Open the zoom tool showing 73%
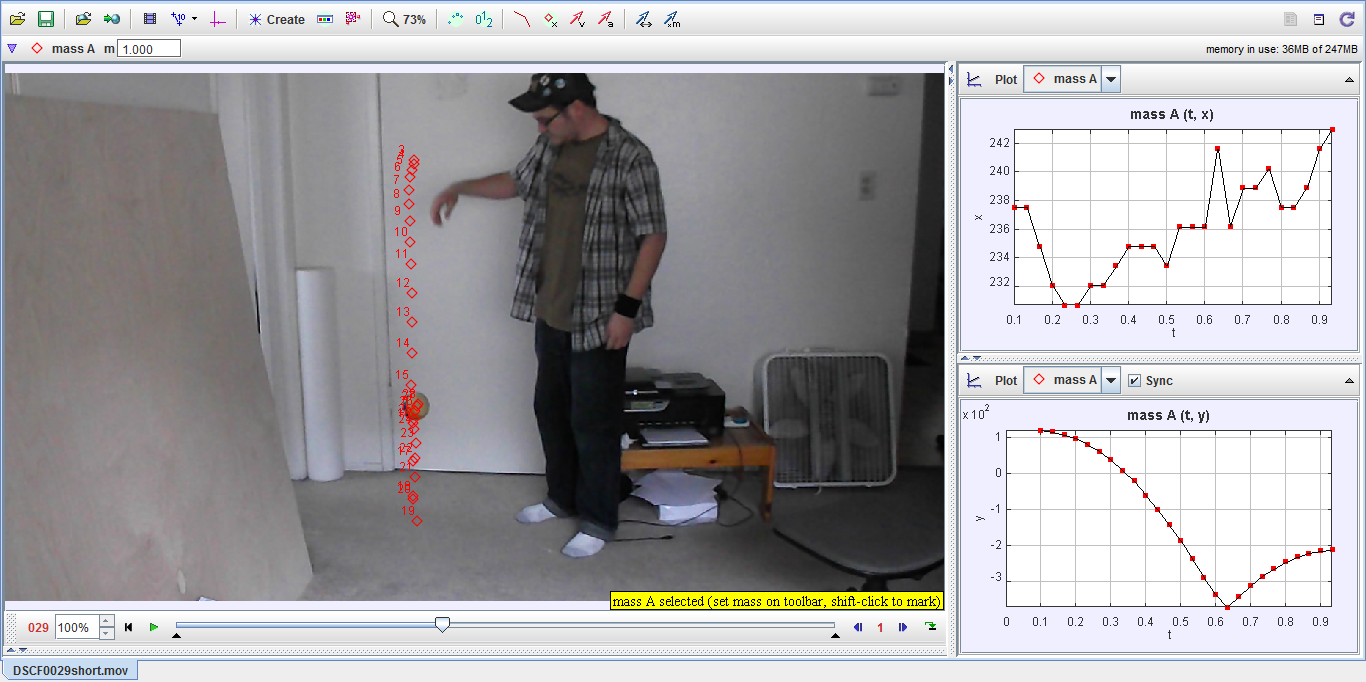 (x=405, y=17)
